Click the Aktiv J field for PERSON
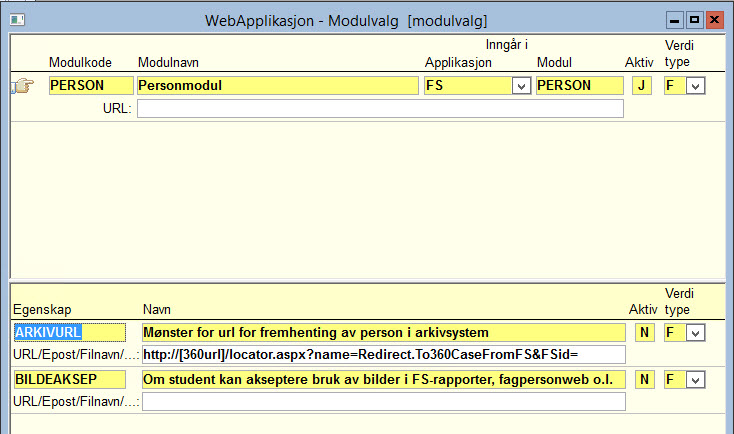Screen dimensions: 734x434 click(642, 86)
